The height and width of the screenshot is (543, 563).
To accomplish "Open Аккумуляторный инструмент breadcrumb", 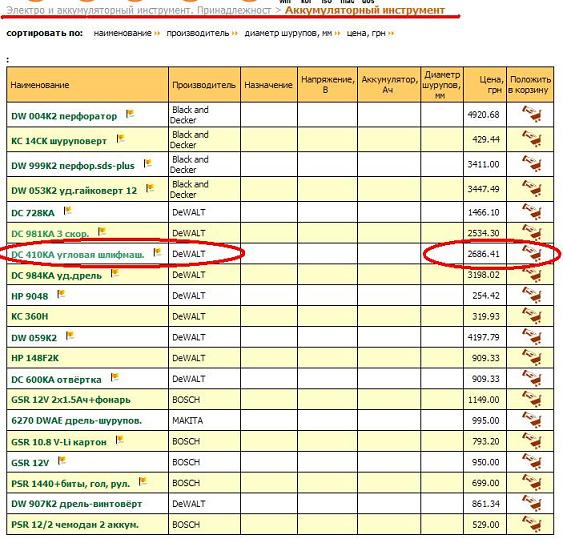I will pyautogui.click(x=365, y=10).
